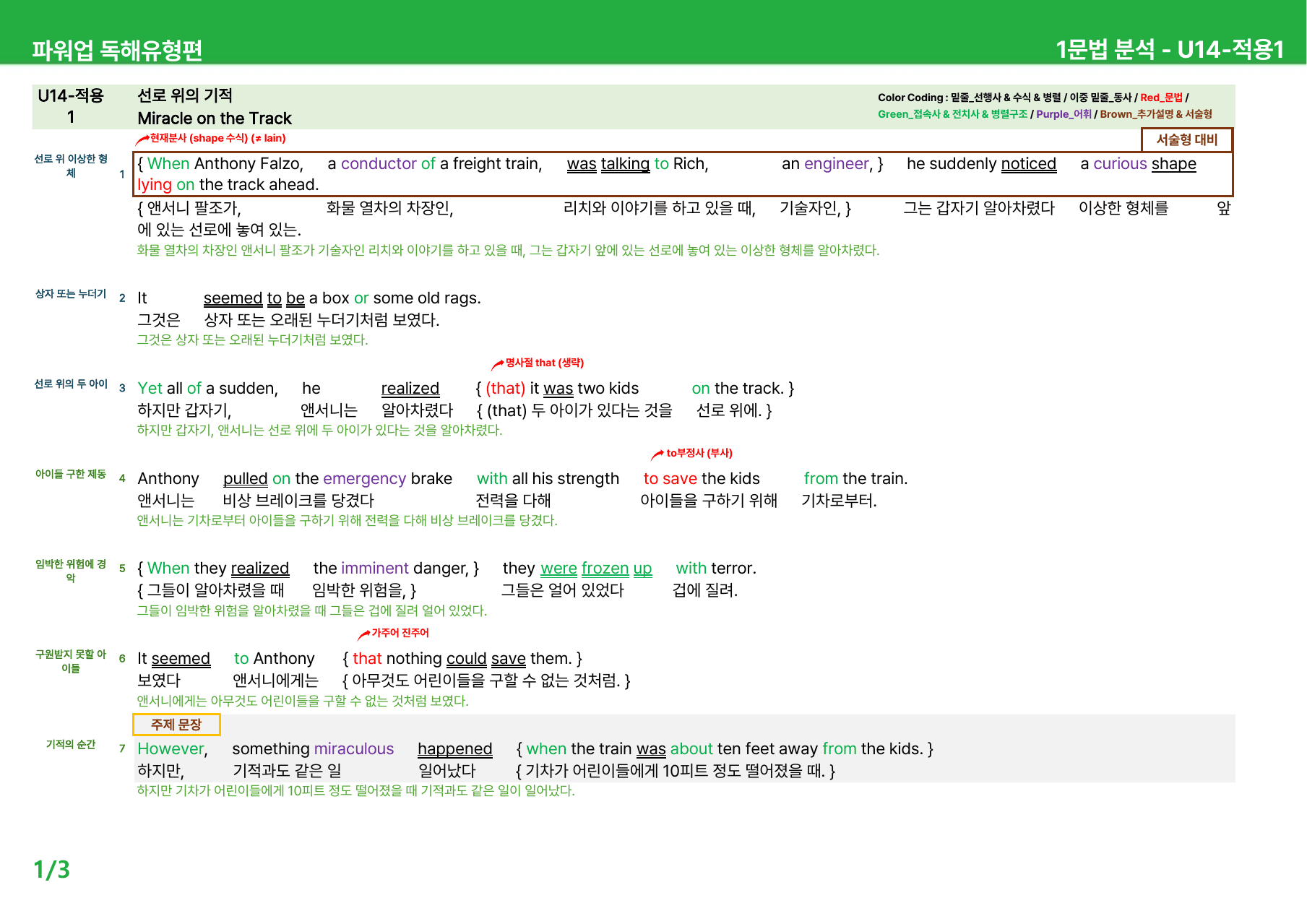The height and width of the screenshot is (924, 1307).
Task: Click the side label '구원받지 못할 아이들'
Action: tap(71, 661)
